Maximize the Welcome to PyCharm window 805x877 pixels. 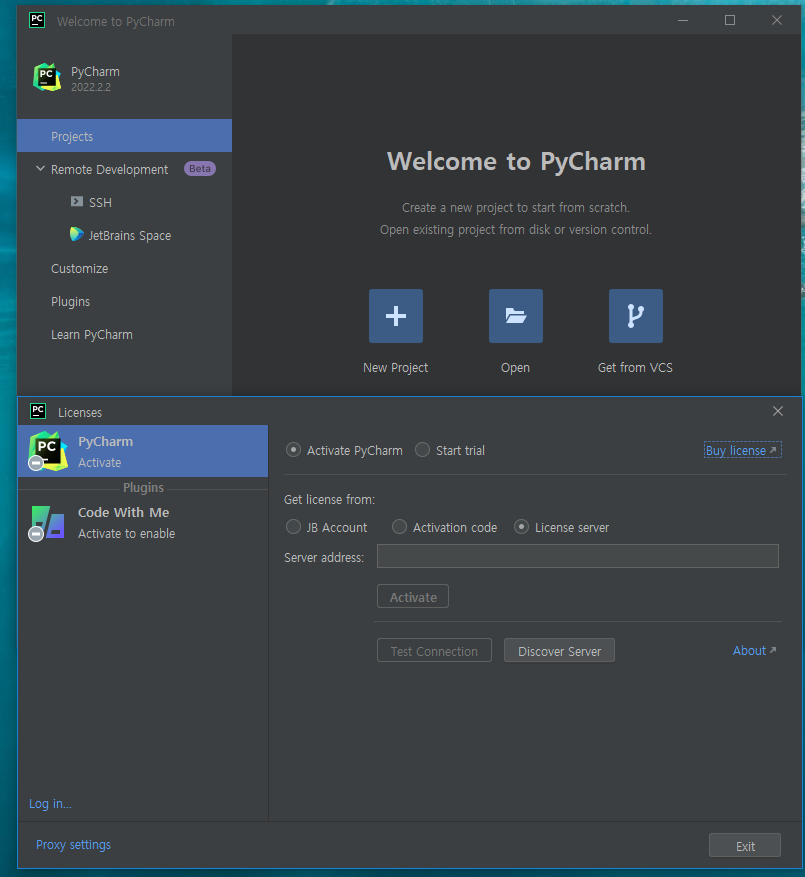[729, 20]
